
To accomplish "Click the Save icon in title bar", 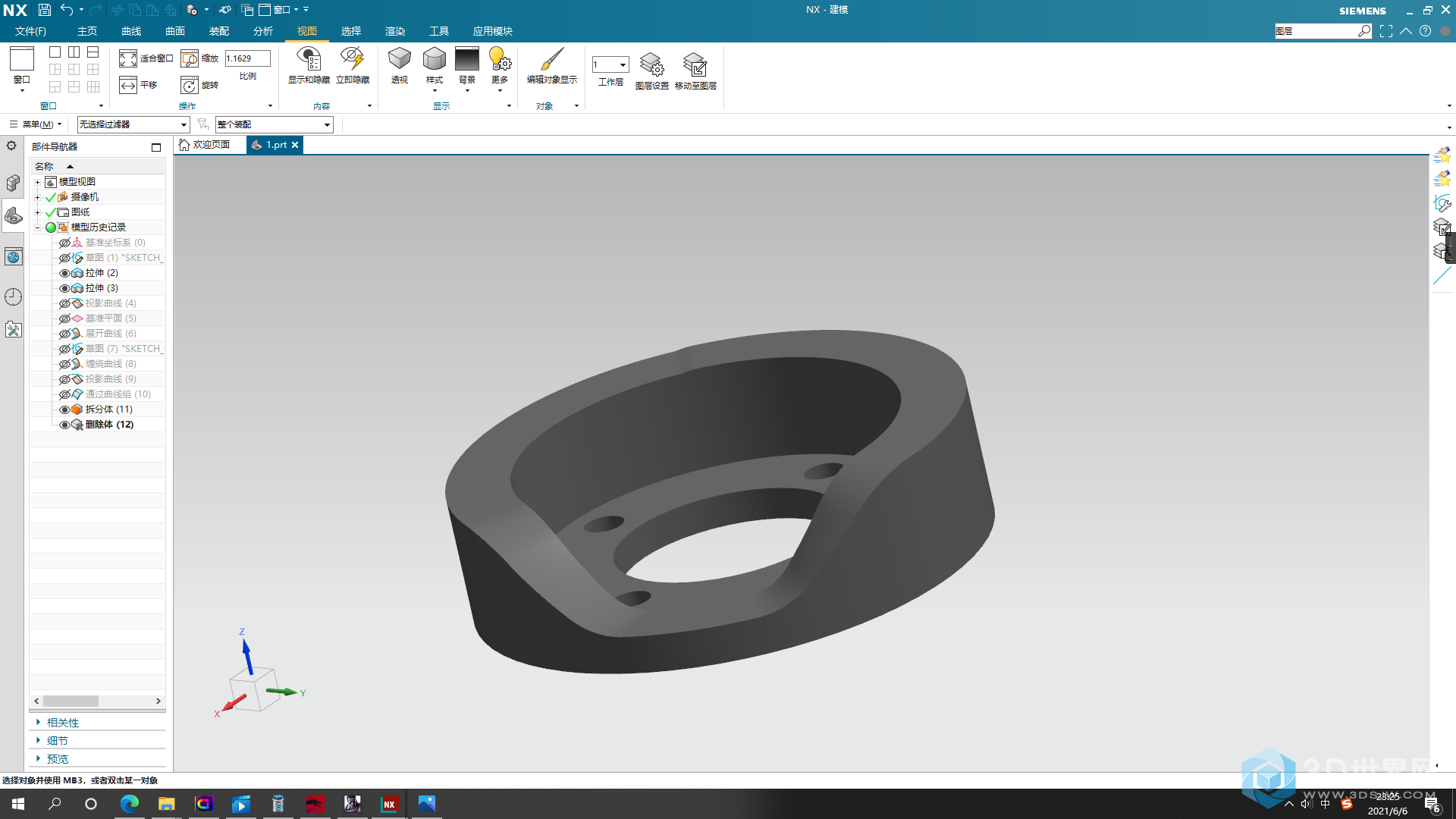I will click(x=45, y=10).
